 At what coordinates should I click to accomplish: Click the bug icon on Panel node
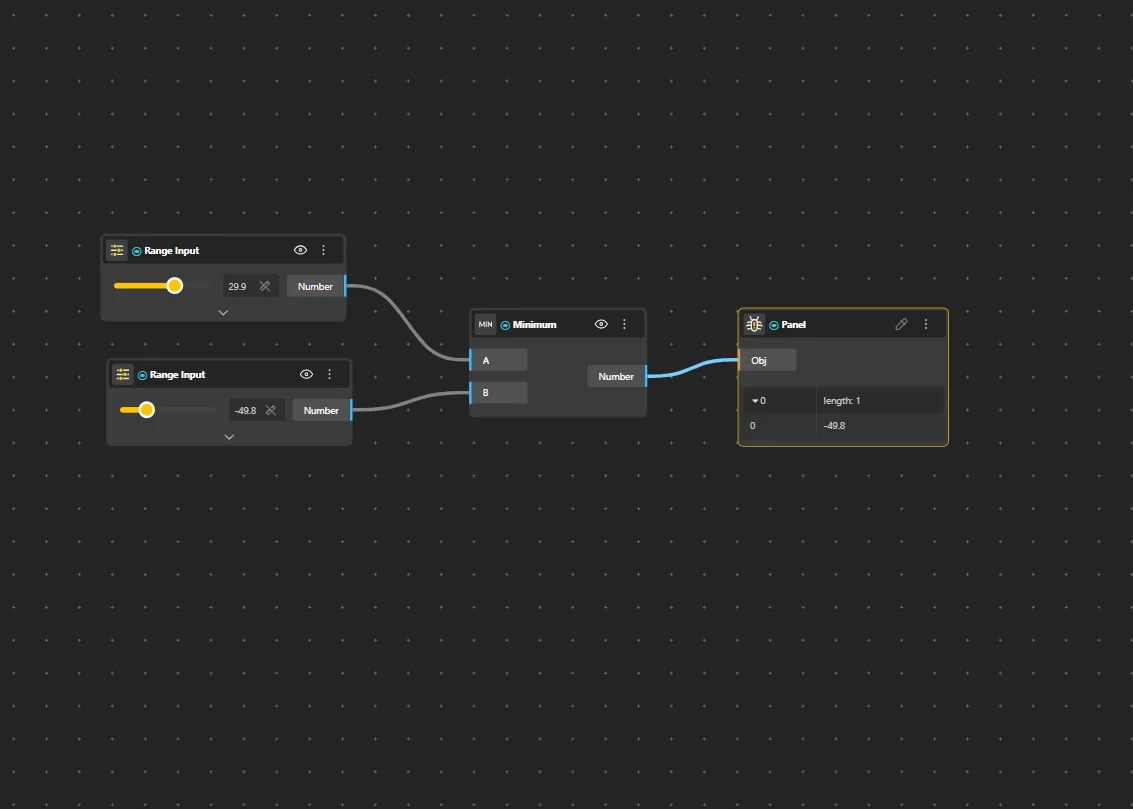pyautogui.click(x=754, y=324)
